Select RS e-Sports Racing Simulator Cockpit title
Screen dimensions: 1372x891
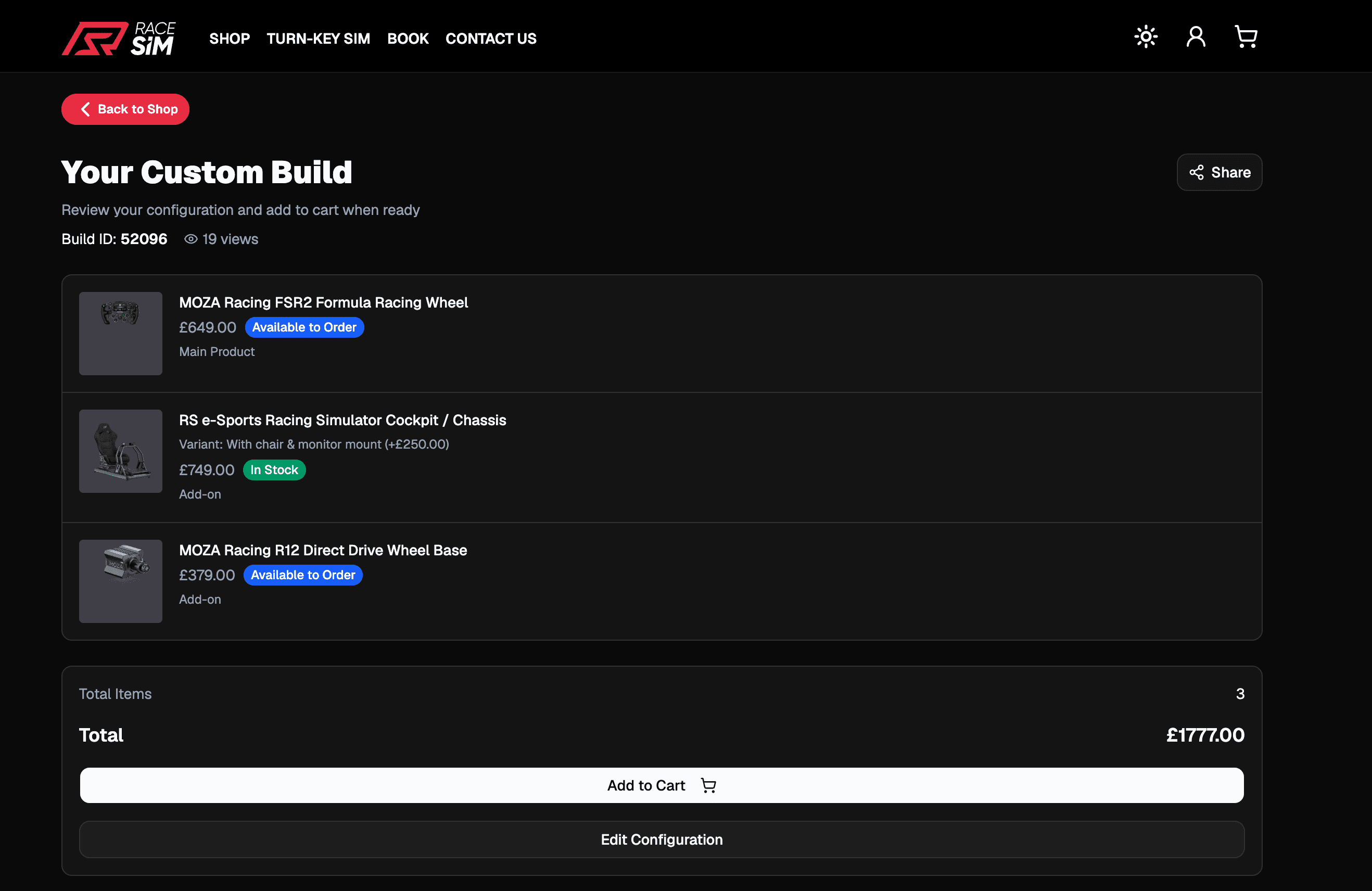tap(342, 420)
